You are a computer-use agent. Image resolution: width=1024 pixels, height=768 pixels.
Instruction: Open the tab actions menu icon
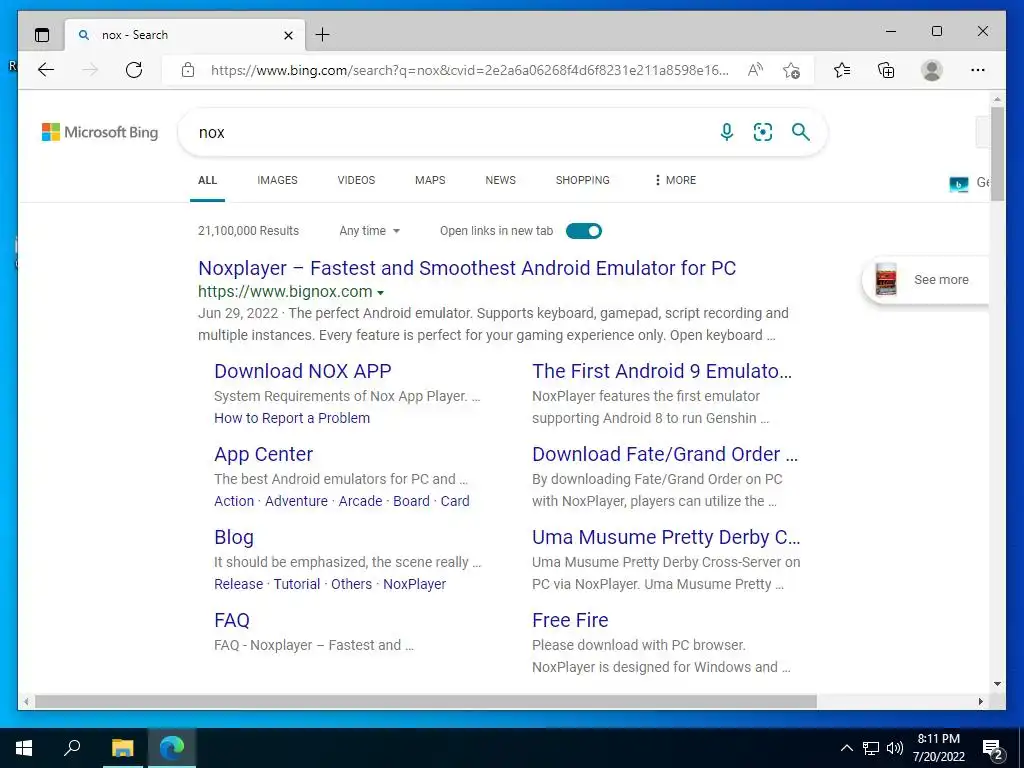click(42, 35)
